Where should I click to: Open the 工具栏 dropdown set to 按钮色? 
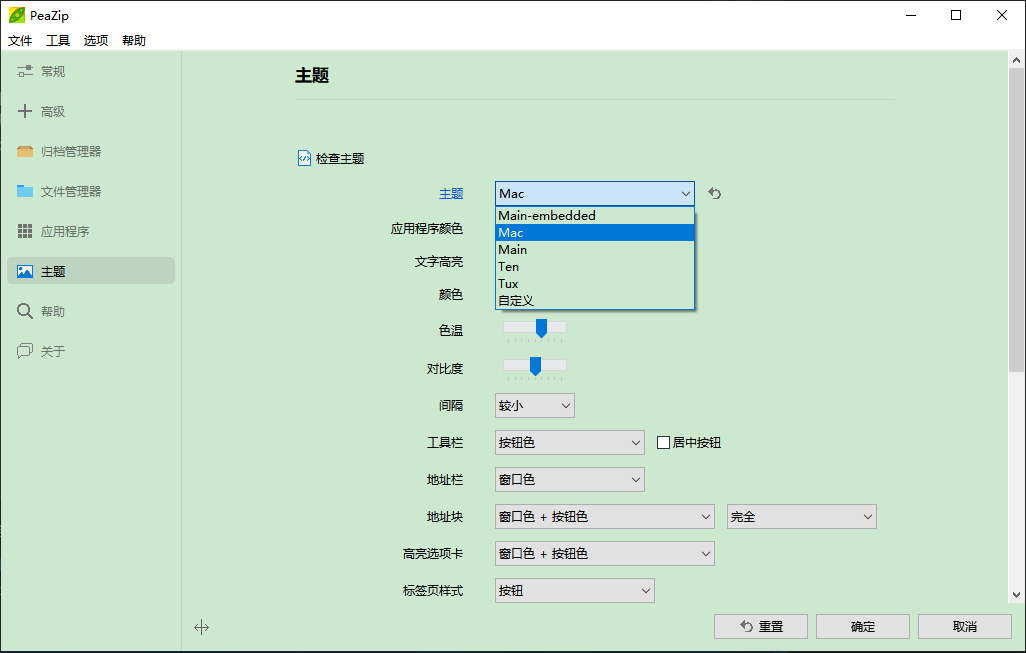pos(570,443)
